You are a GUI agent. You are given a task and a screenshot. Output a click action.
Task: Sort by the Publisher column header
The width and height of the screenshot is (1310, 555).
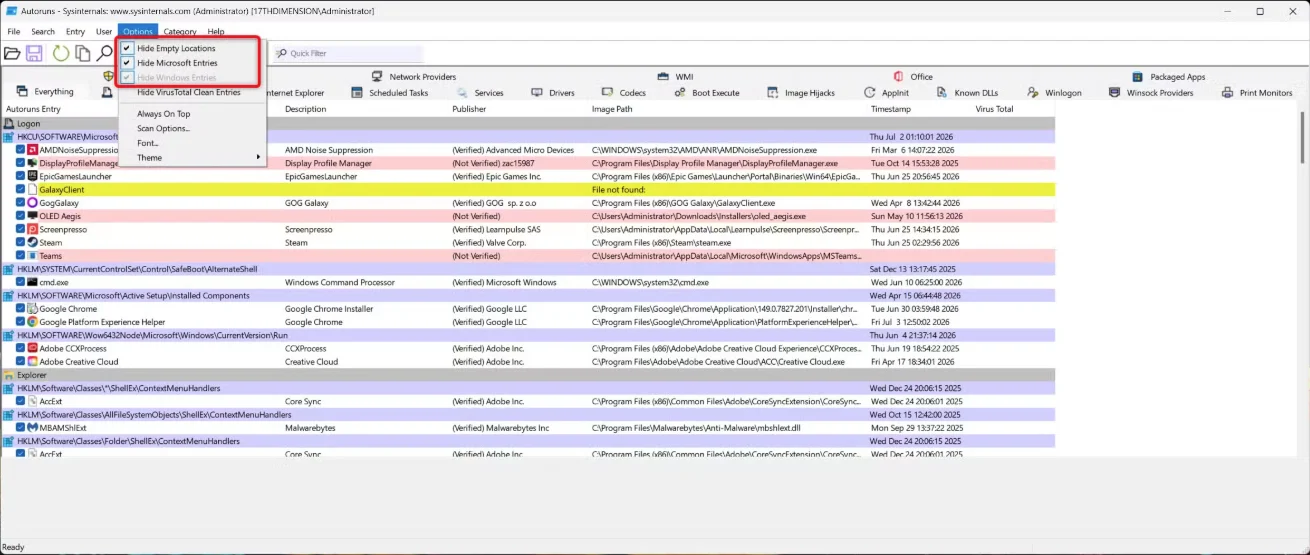(x=470, y=109)
